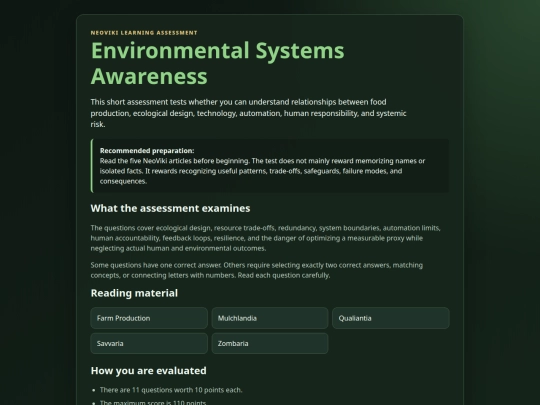This screenshot has height=405, width=540.
Task: Click the '11 questions worth 10 points' bullet
Action: pyautogui.click(x=171, y=390)
